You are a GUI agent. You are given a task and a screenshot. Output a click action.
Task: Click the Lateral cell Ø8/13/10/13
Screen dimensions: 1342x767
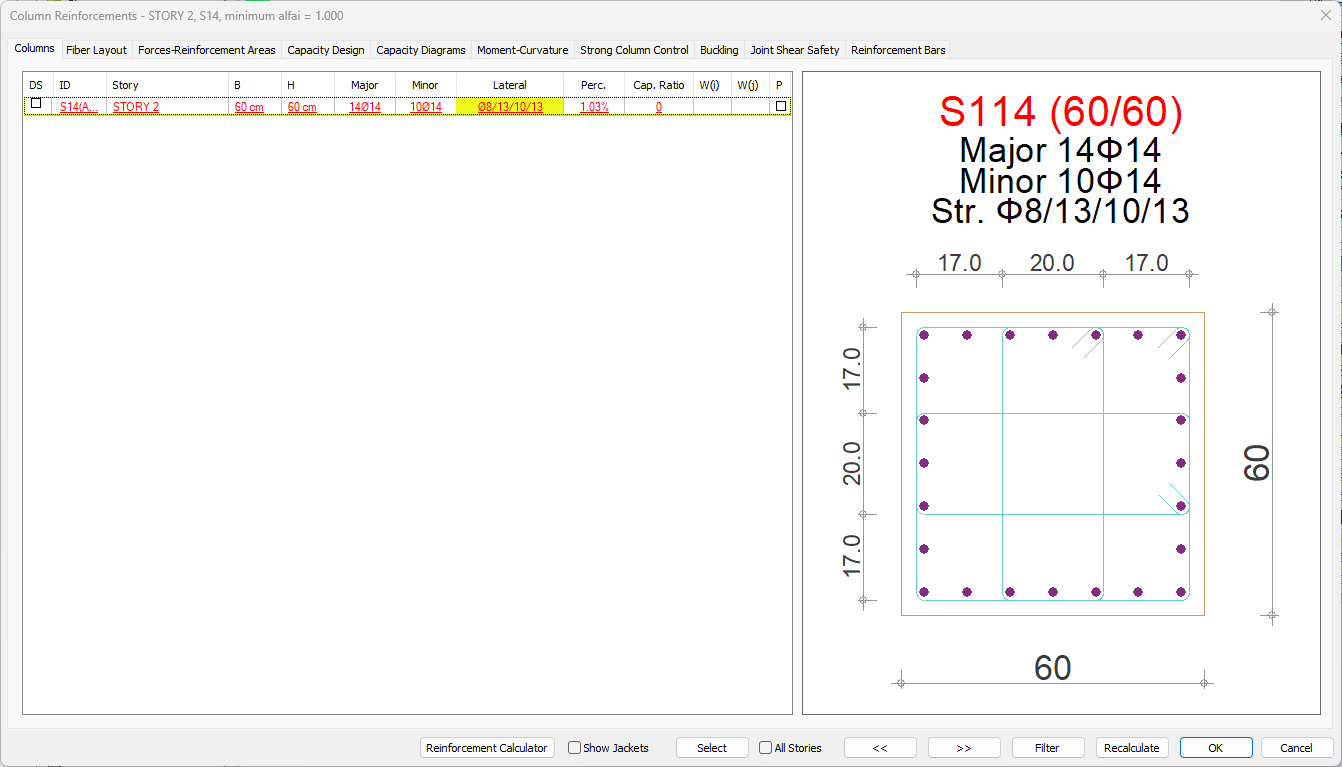click(x=510, y=107)
